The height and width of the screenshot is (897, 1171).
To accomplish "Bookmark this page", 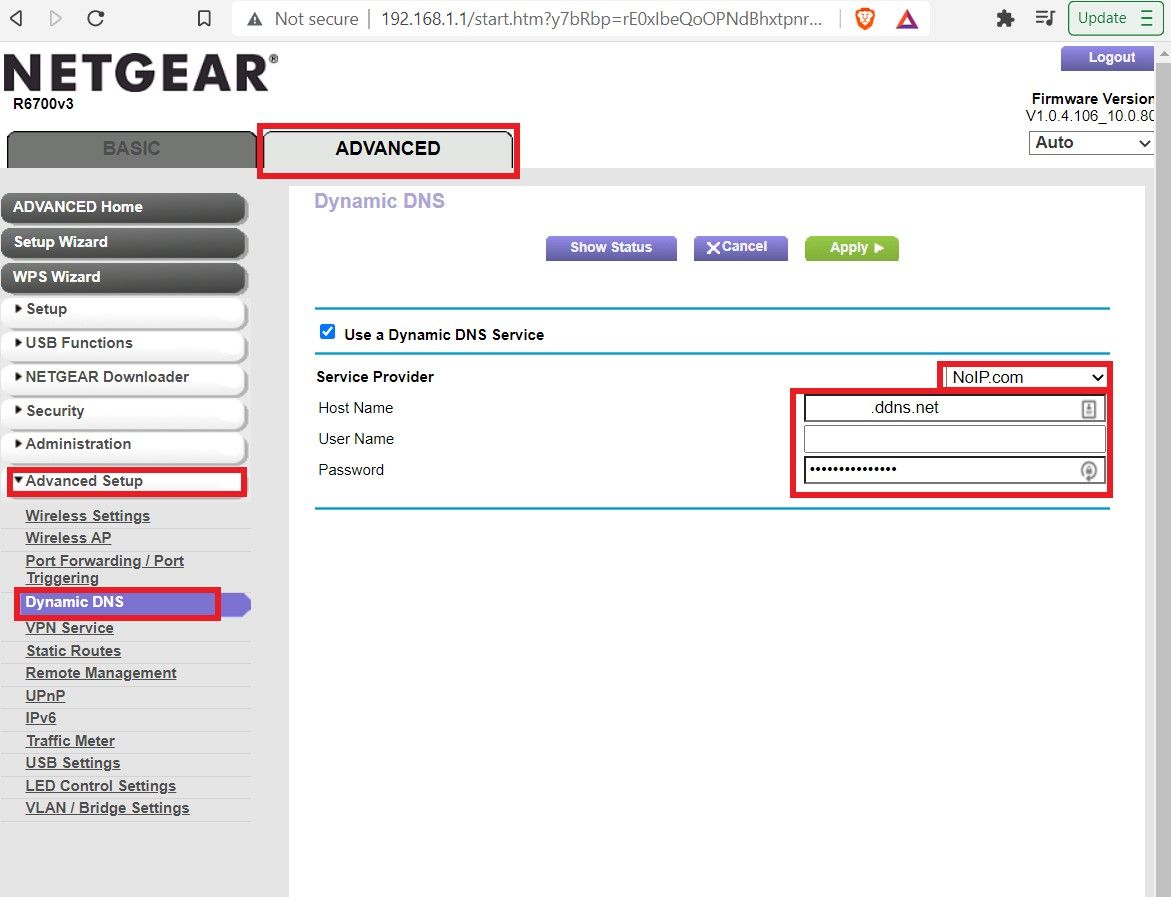I will click(x=204, y=18).
